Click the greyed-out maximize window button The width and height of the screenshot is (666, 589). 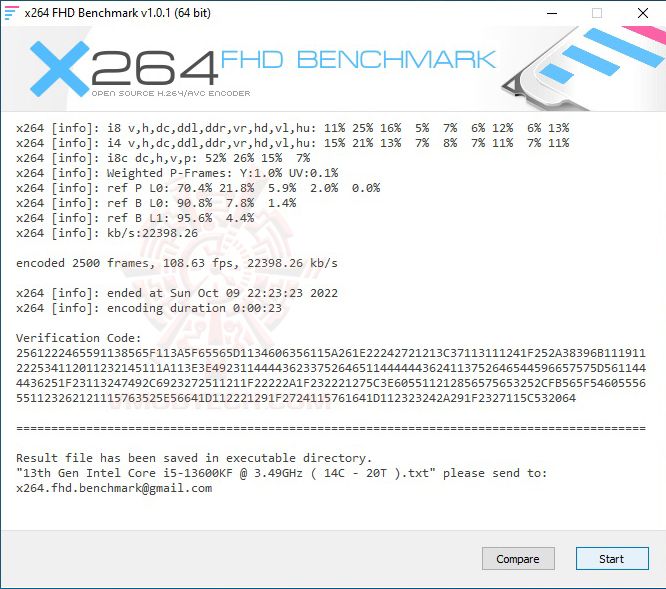[x=597, y=13]
